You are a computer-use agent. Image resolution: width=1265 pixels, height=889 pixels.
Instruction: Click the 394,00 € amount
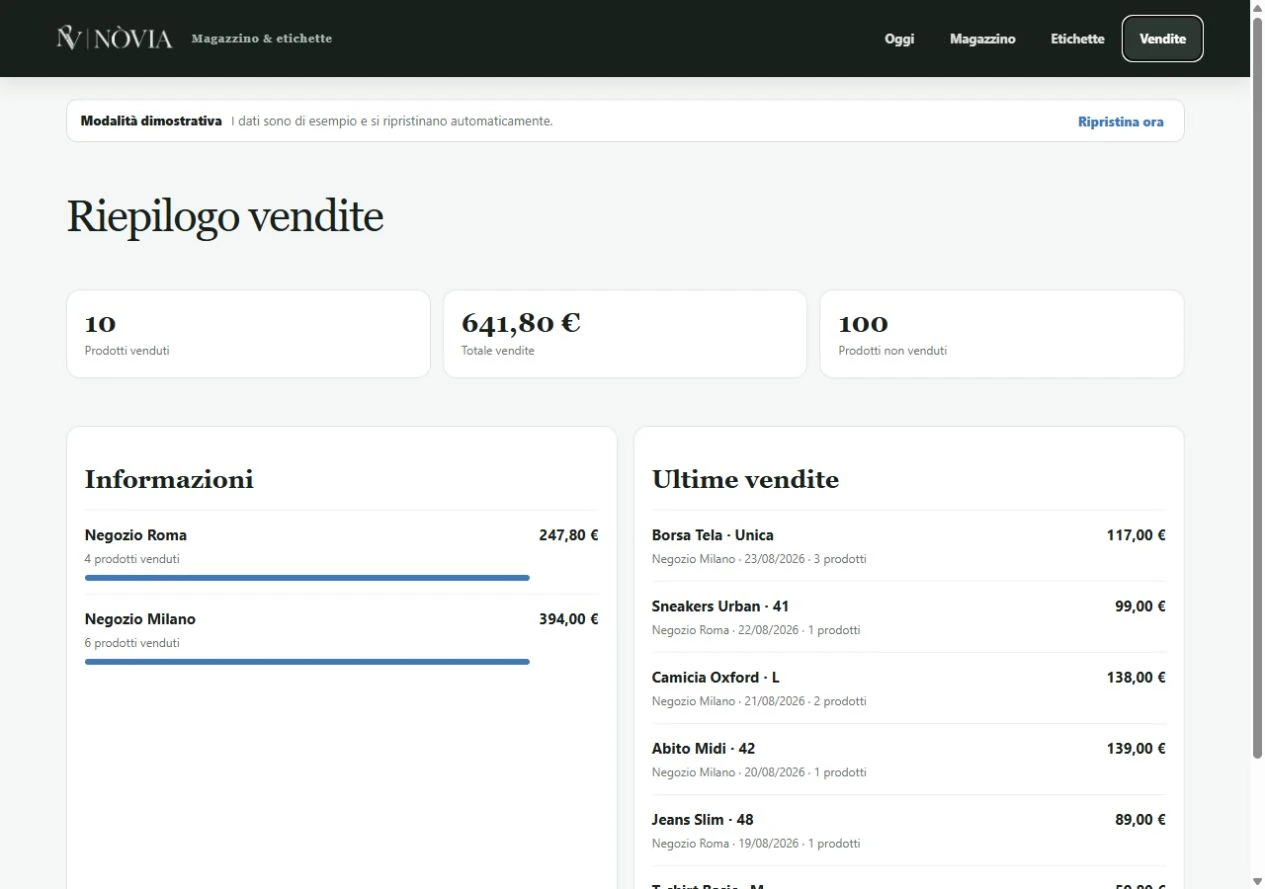point(569,619)
